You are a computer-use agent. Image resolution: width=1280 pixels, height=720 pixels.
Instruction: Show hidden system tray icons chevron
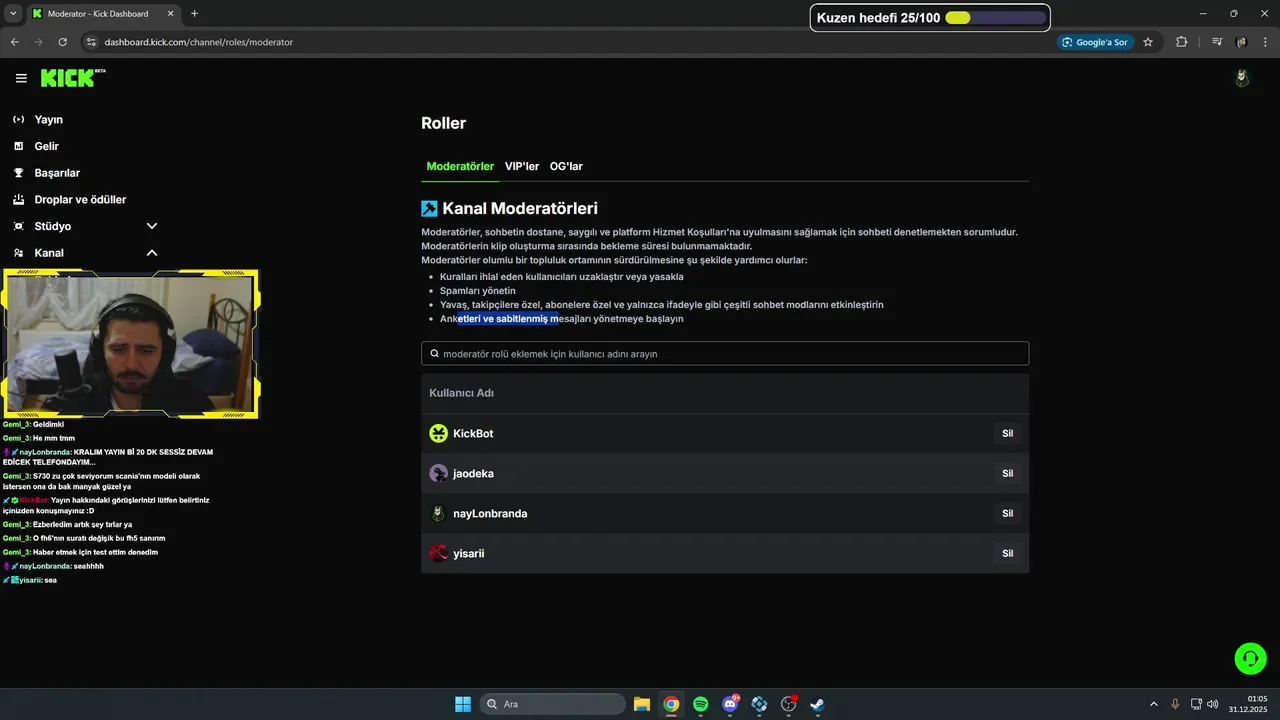[x=1153, y=704]
